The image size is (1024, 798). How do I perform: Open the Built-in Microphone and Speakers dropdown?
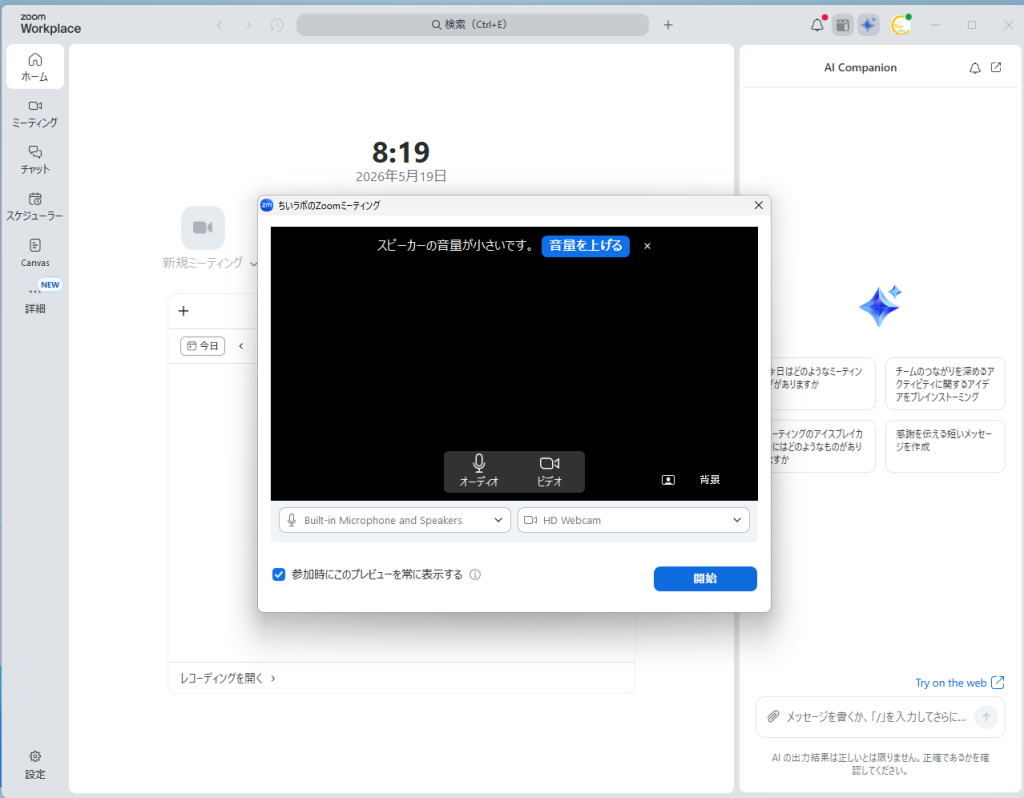[x=394, y=520]
